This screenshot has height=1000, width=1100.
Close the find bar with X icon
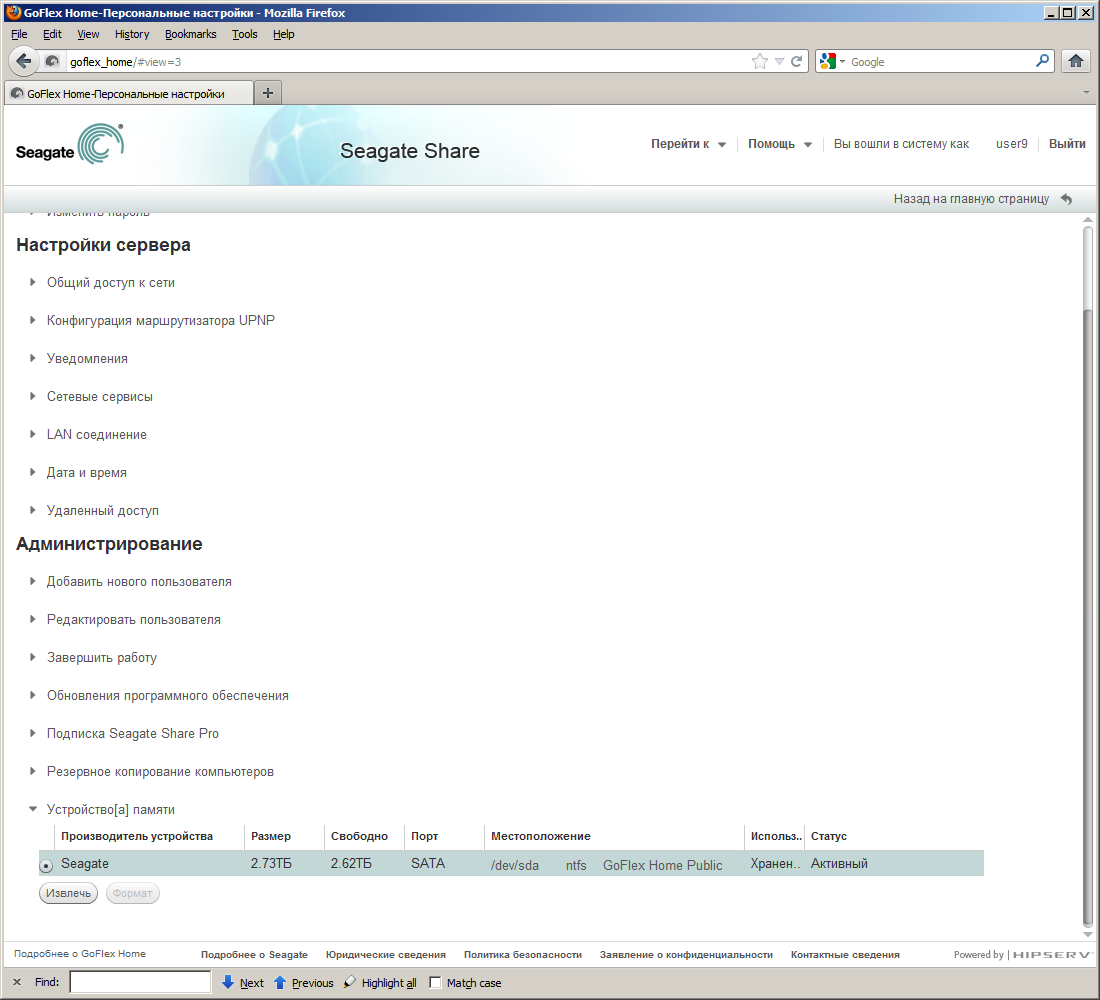(x=17, y=982)
